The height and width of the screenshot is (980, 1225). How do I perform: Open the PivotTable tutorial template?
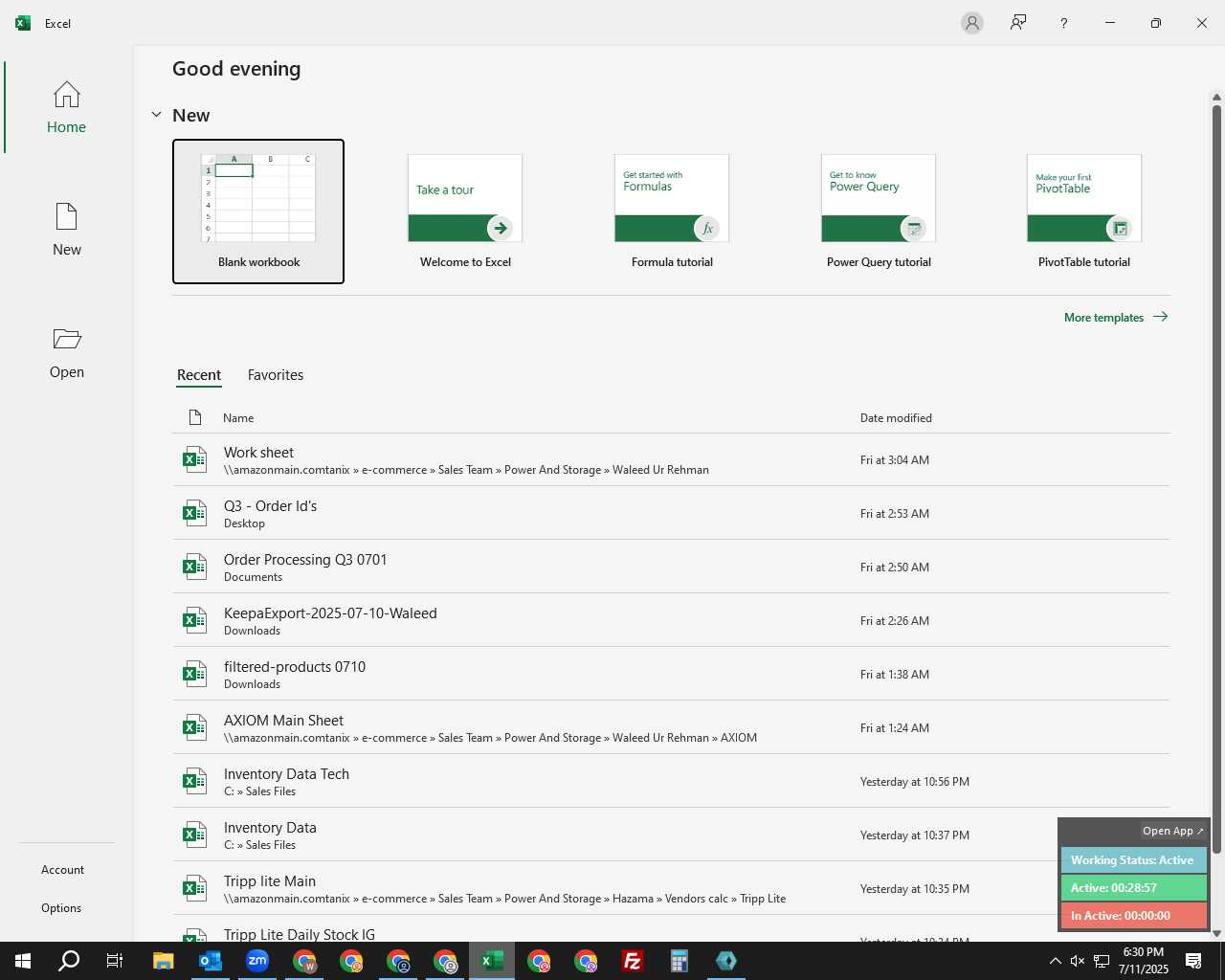pyautogui.click(x=1084, y=212)
